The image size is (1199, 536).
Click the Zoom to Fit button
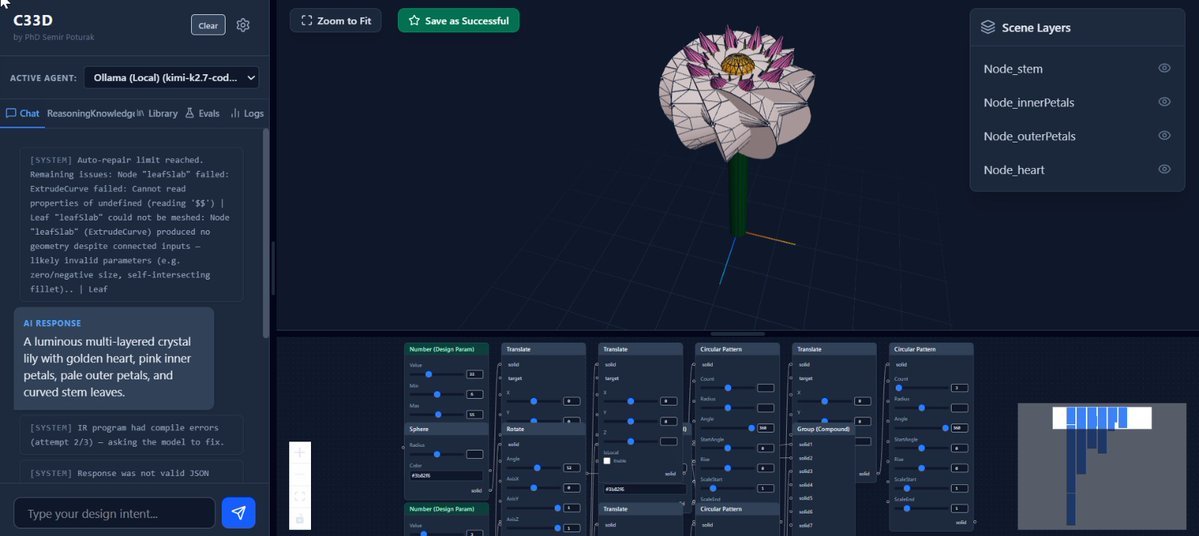(336, 21)
